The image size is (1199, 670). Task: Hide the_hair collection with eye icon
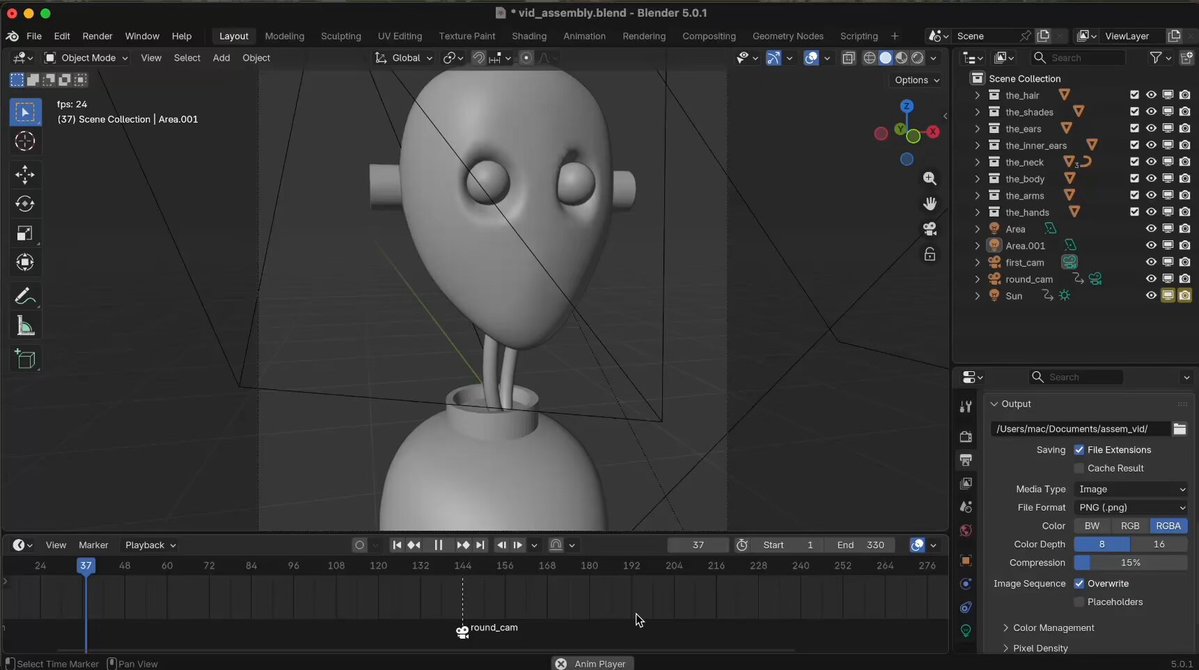coord(1151,95)
